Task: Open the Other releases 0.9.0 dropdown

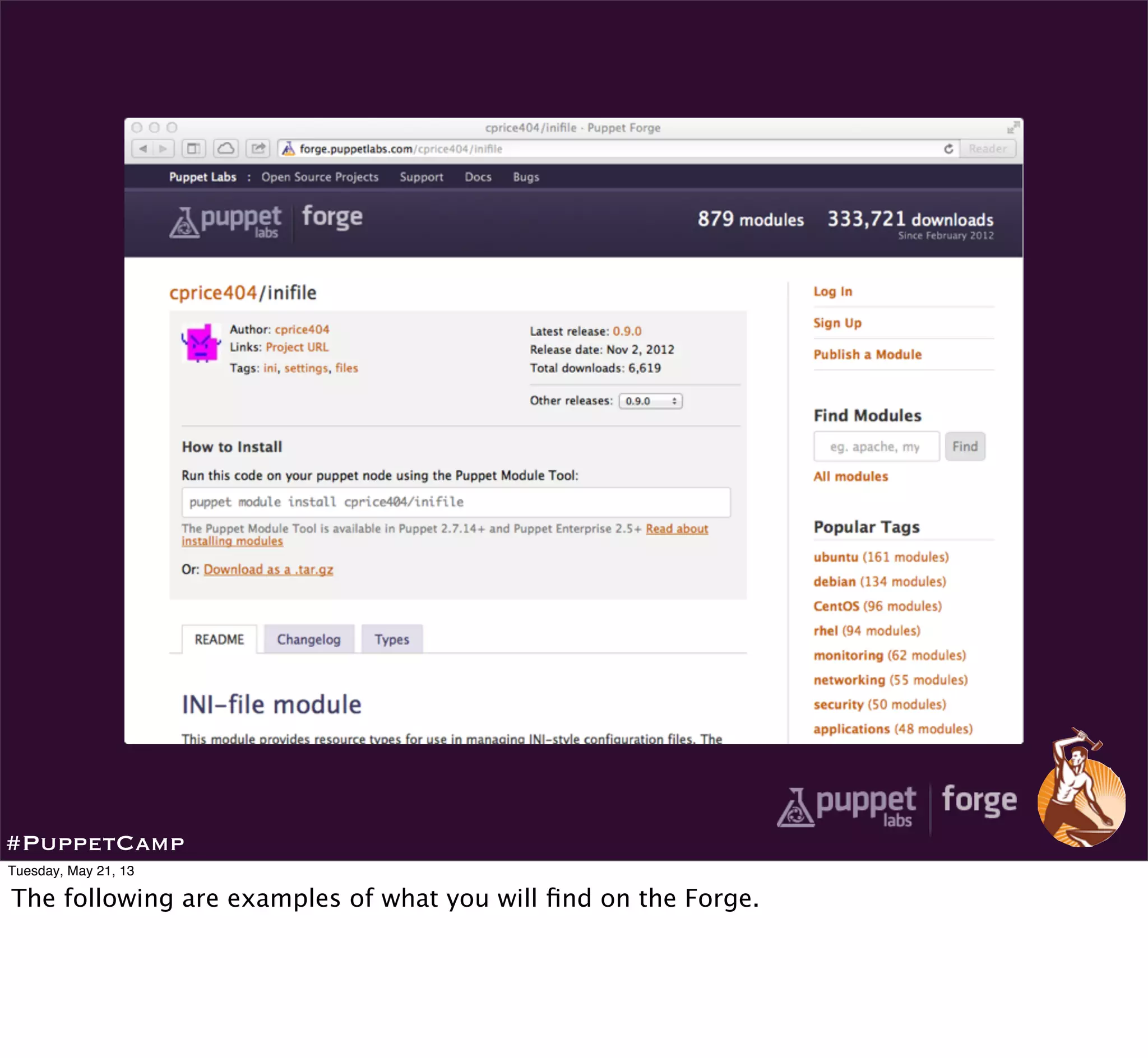Action: (650, 401)
